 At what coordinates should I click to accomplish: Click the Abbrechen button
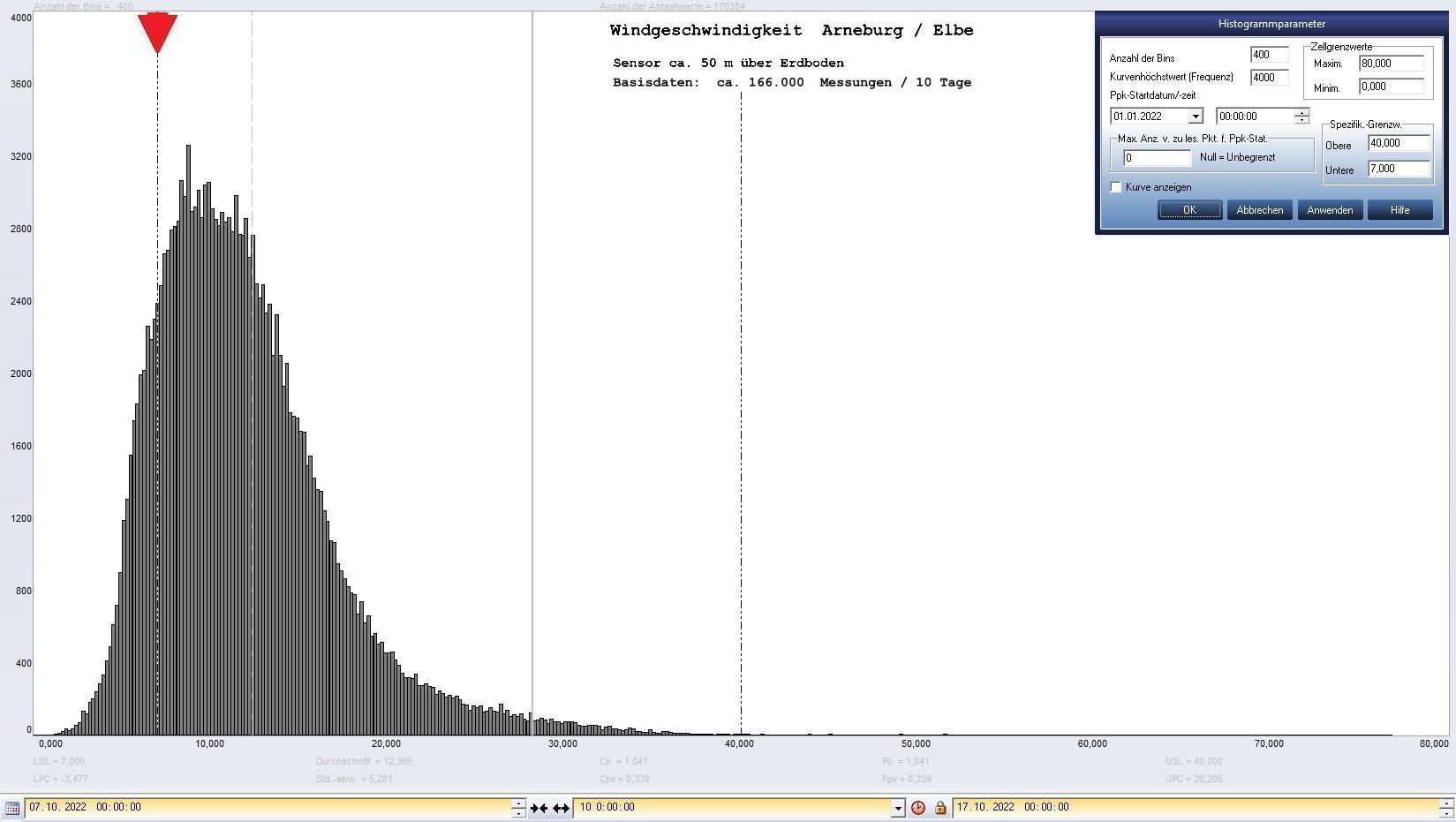[x=1259, y=210]
